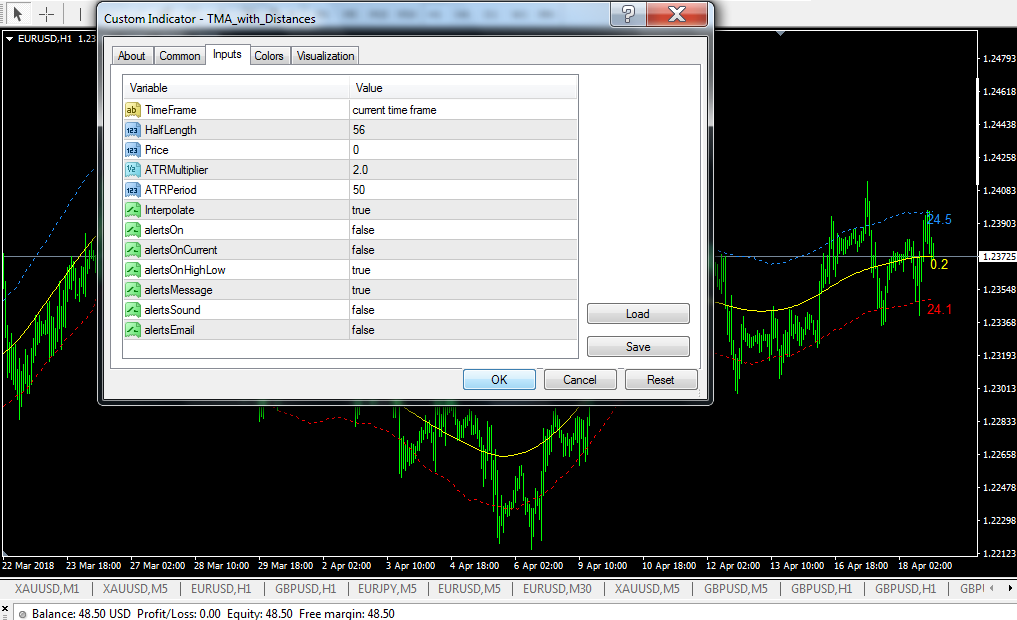1017x620 pixels.
Task: Edit the ATRPeriod value 50
Action: (463, 190)
